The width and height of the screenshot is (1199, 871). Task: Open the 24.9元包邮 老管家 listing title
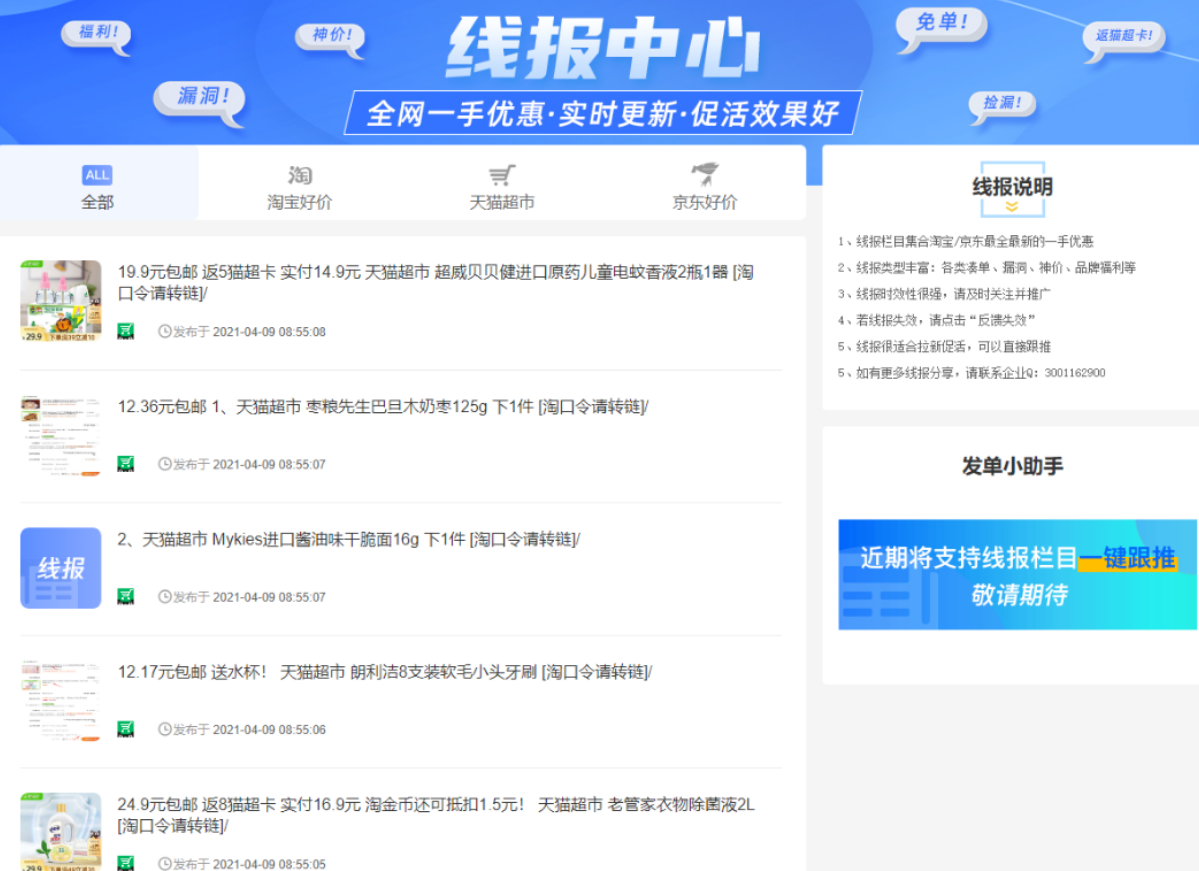[435, 814]
